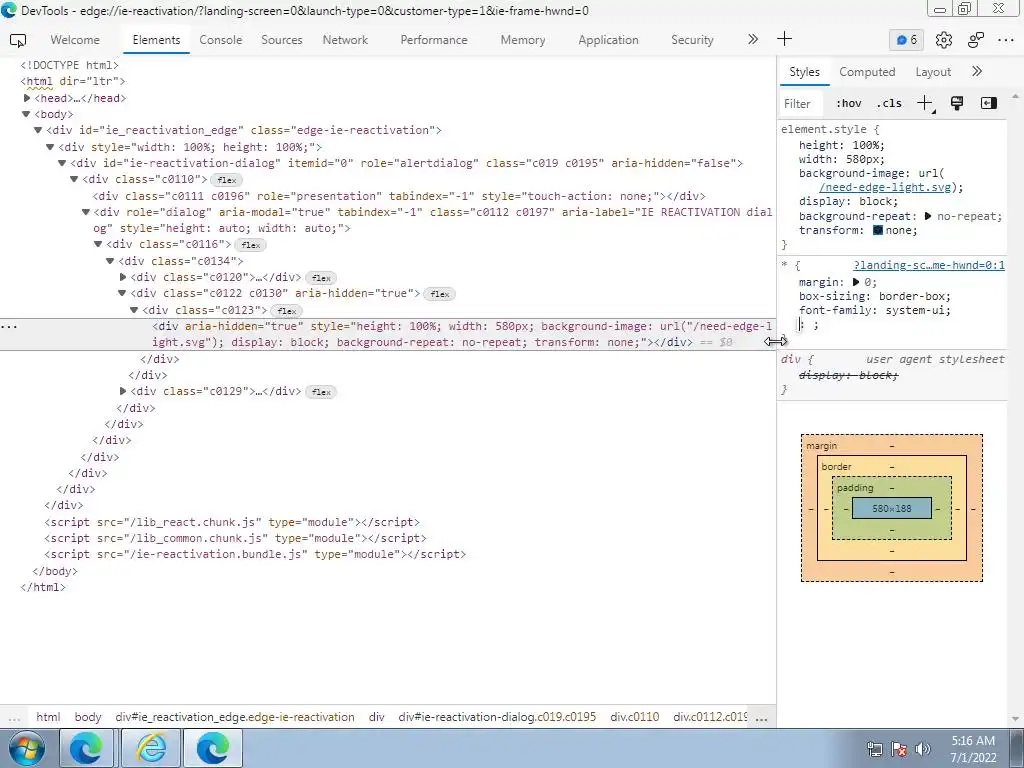Select the lib_react.chunk.js script line
The image size is (1024, 768).
[232, 522]
